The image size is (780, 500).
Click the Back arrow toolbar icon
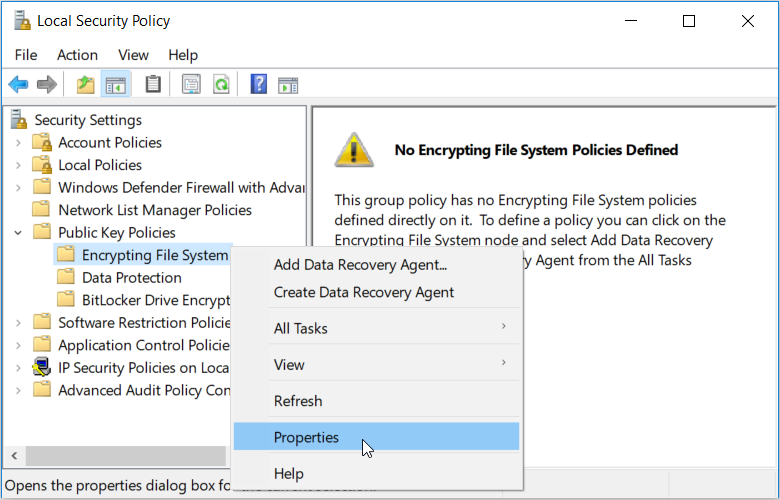(18, 85)
